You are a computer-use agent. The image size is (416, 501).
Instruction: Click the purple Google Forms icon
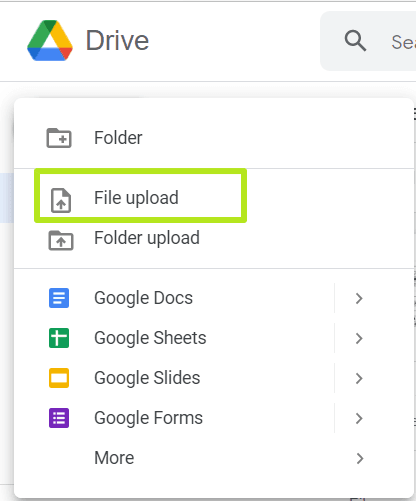pos(59,418)
